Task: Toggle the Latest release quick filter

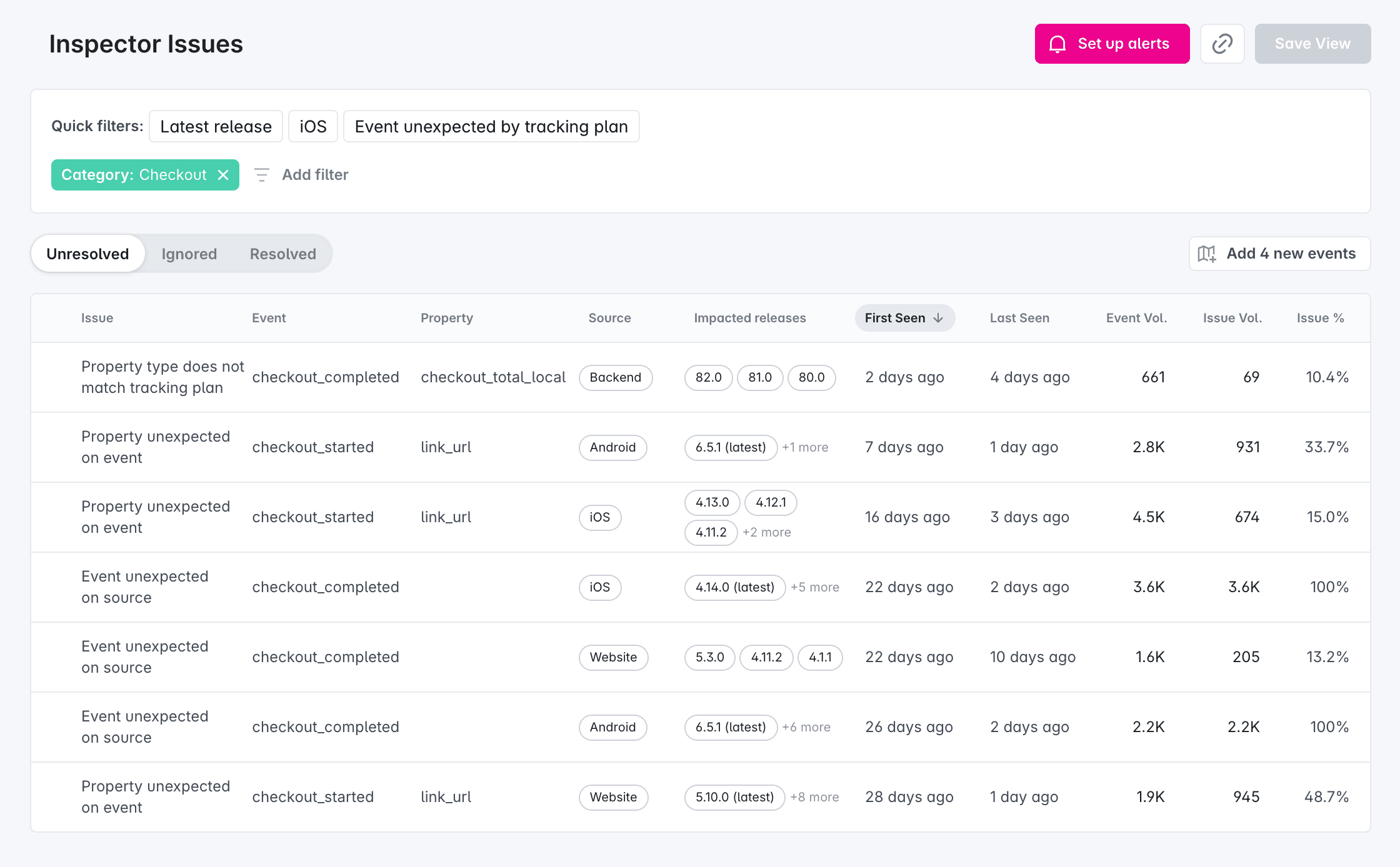Action: tap(216, 126)
